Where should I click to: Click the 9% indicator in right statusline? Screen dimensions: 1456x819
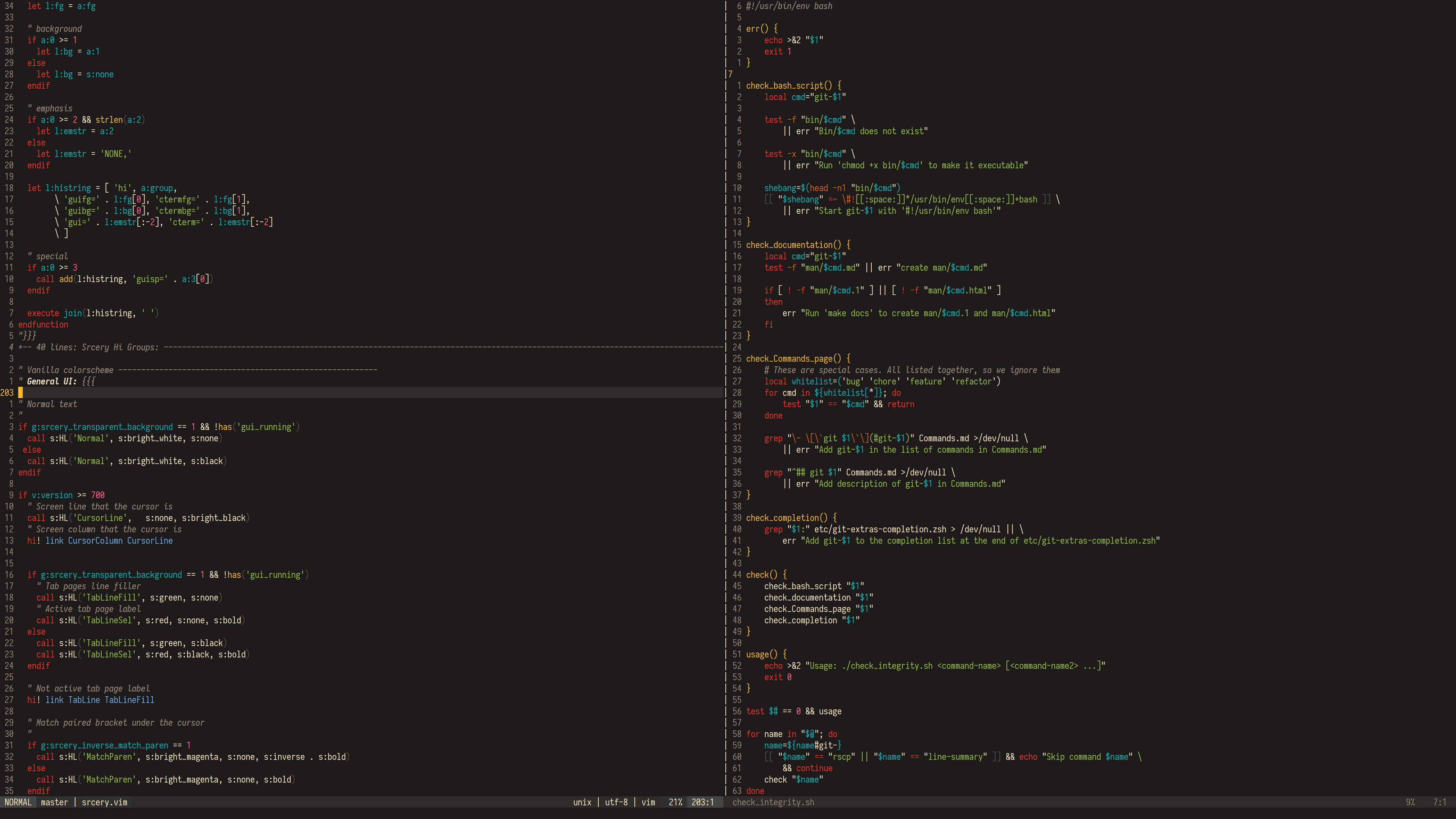pyautogui.click(x=1410, y=802)
